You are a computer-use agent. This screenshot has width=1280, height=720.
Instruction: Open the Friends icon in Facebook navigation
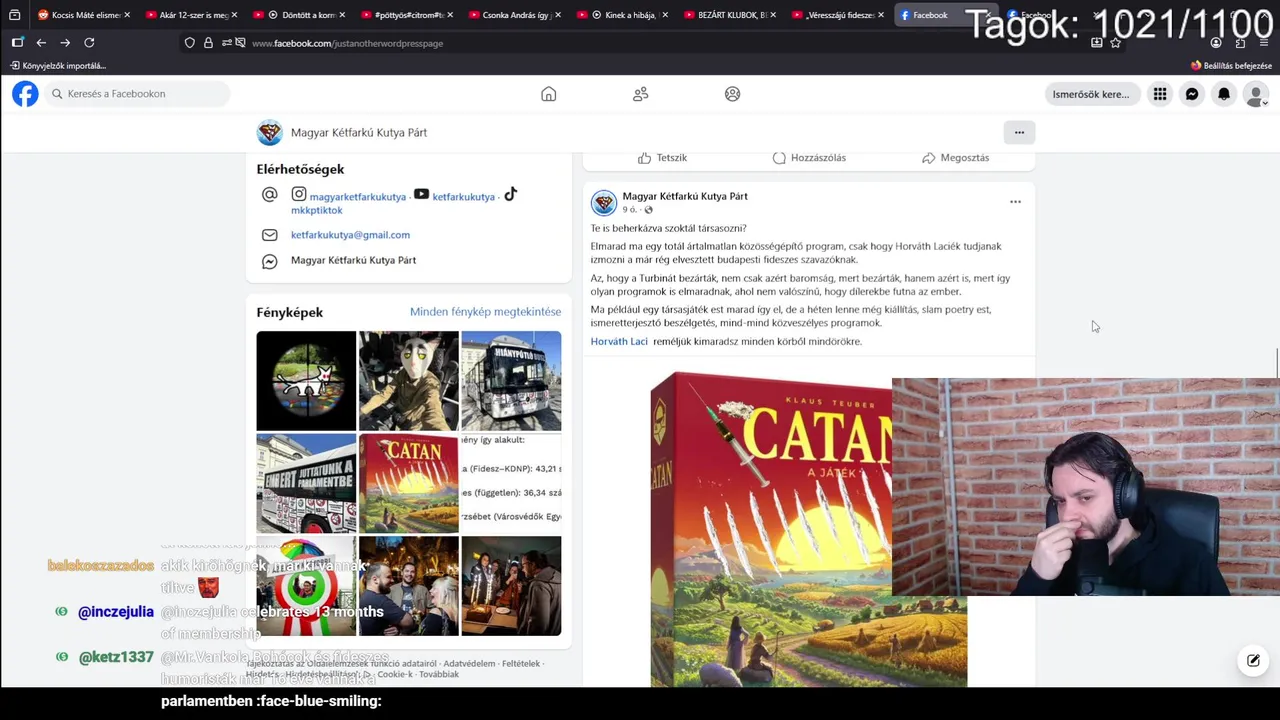(x=640, y=94)
